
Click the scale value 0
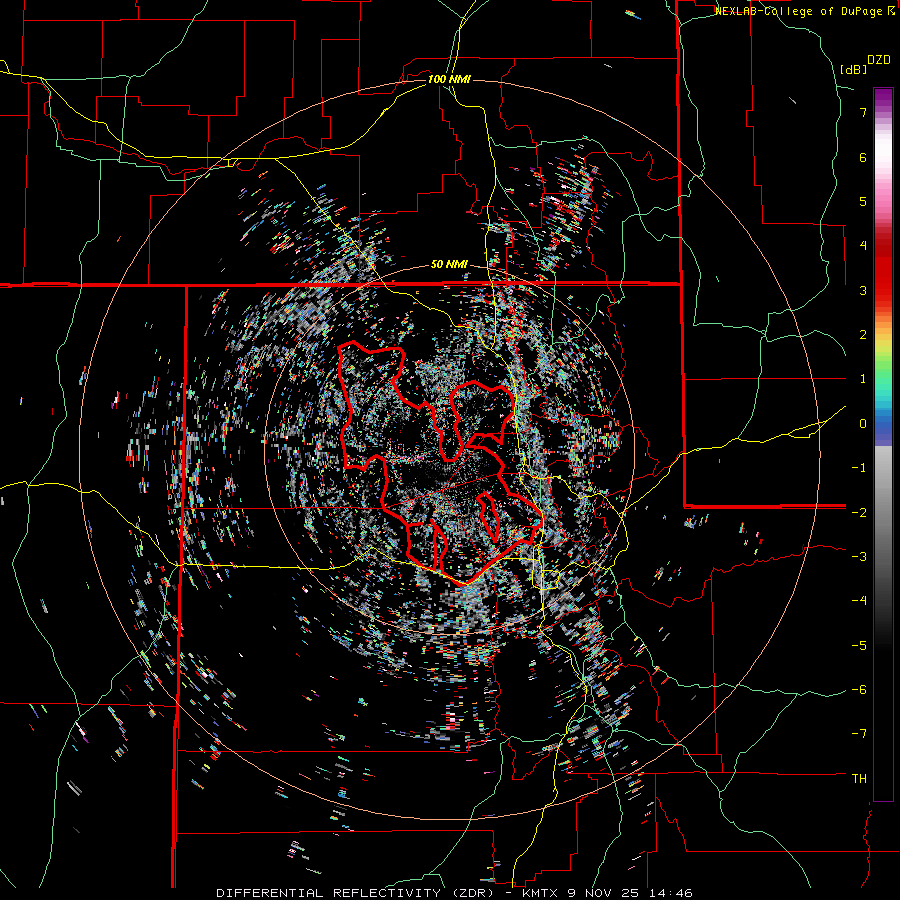(x=863, y=424)
